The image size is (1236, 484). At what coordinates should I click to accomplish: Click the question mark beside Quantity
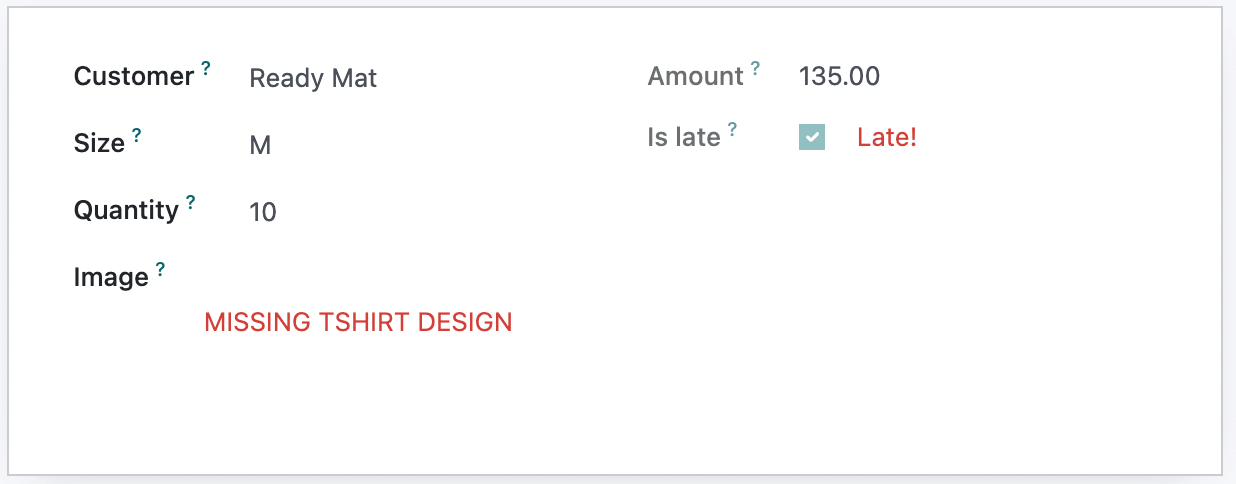[191, 202]
